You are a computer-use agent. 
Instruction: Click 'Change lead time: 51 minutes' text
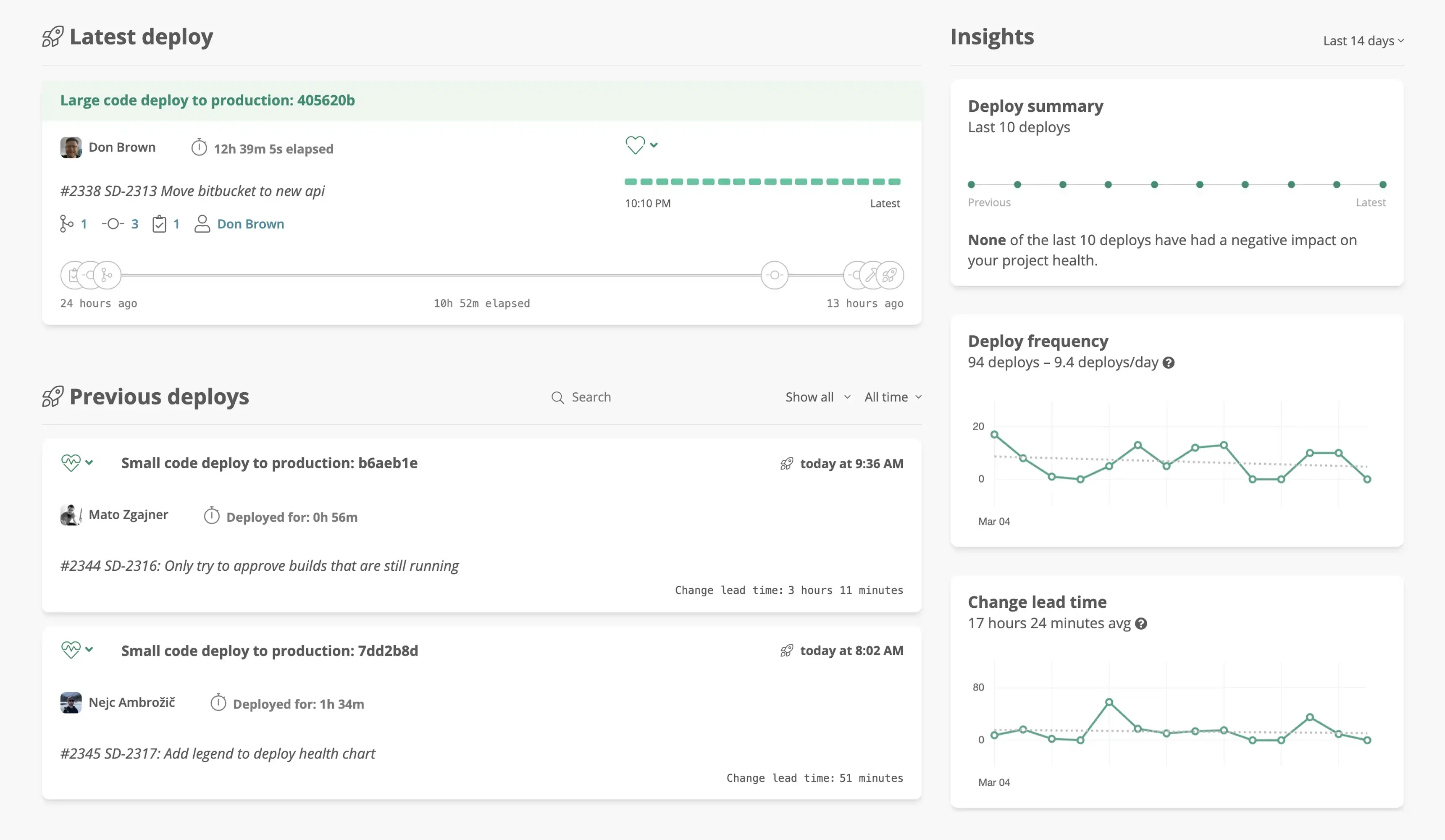coord(815,778)
